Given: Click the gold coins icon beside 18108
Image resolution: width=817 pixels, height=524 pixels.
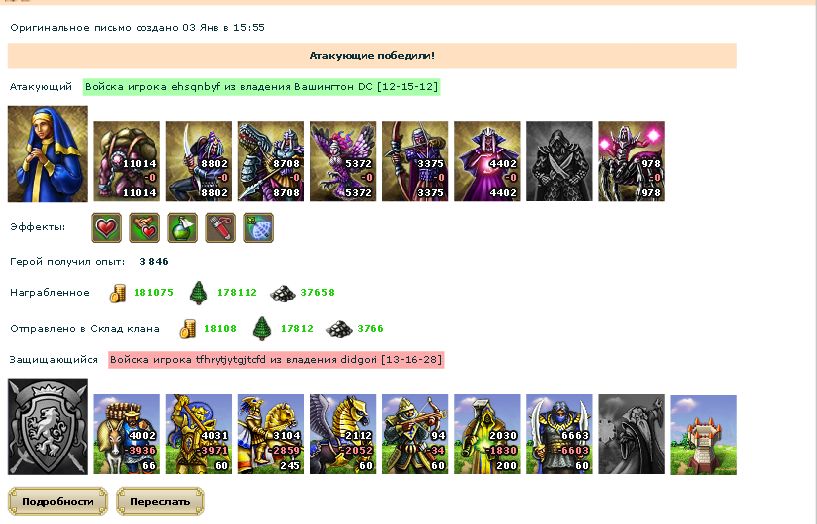Looking at the screenshot, I should 188,329.
